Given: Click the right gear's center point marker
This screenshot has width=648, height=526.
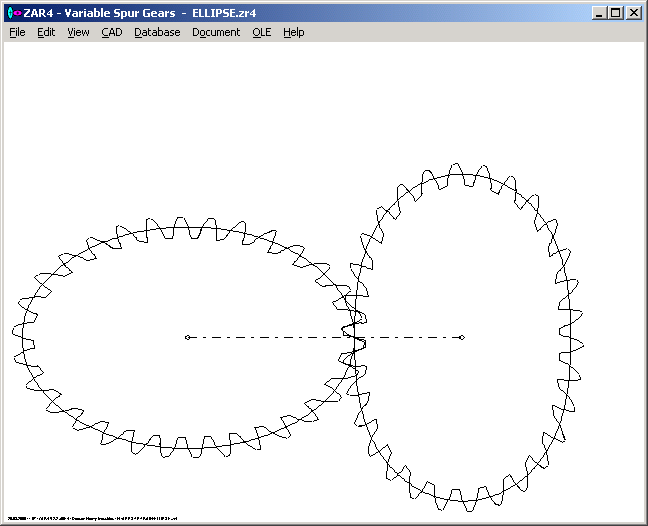Looking at the screenshot, I should pyautogui.click(x=462, y=337).
